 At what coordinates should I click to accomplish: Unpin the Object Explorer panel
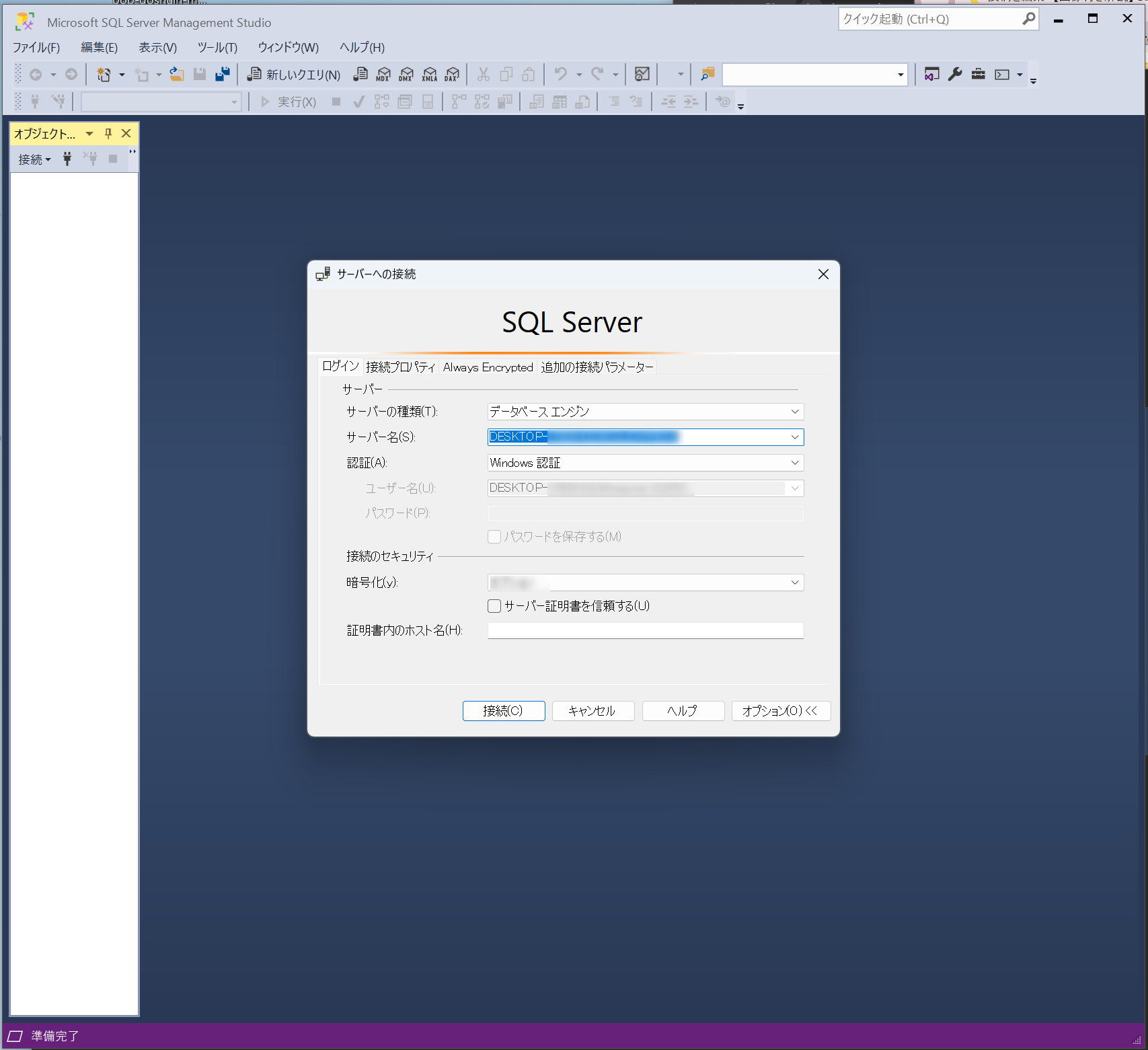point(108,133)
